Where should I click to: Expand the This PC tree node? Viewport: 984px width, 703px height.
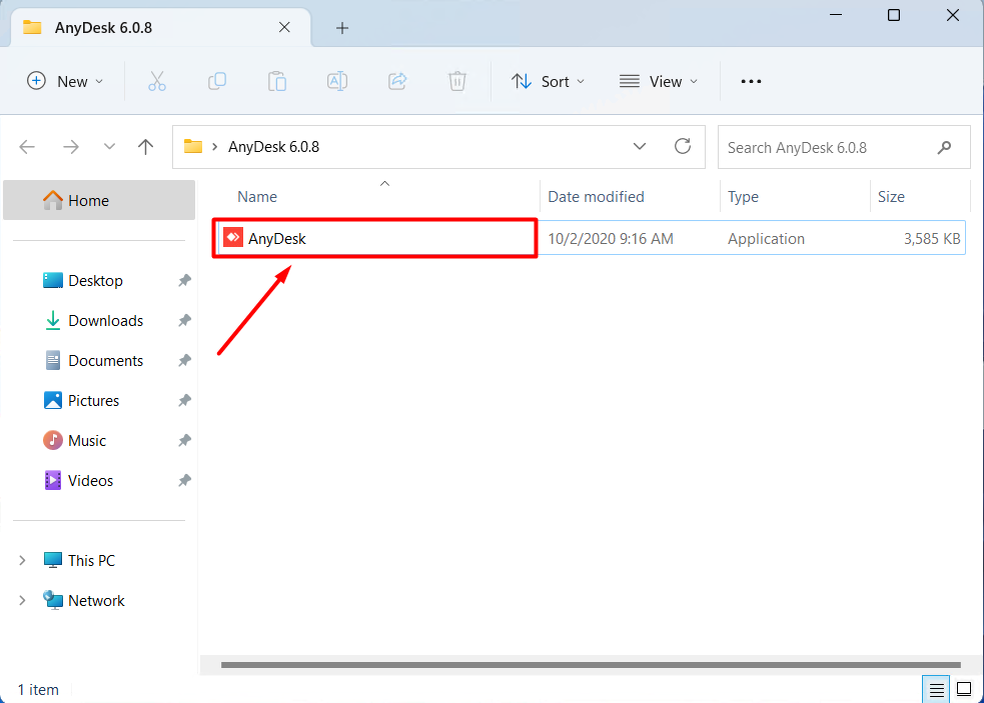click(x=22, y=561)
